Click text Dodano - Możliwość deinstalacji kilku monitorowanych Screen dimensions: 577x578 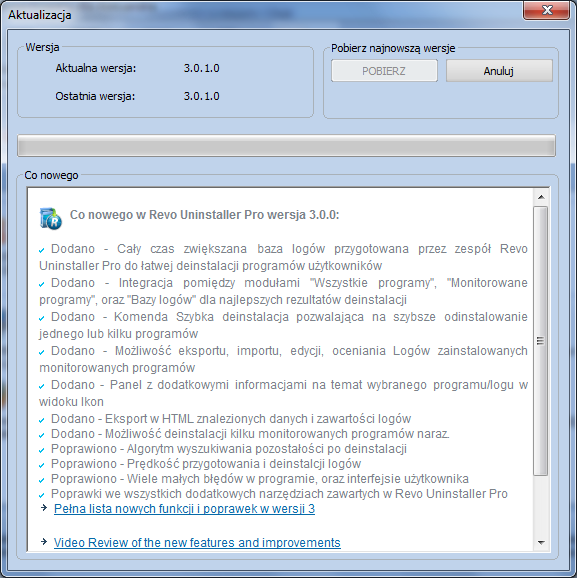point(250,434)
